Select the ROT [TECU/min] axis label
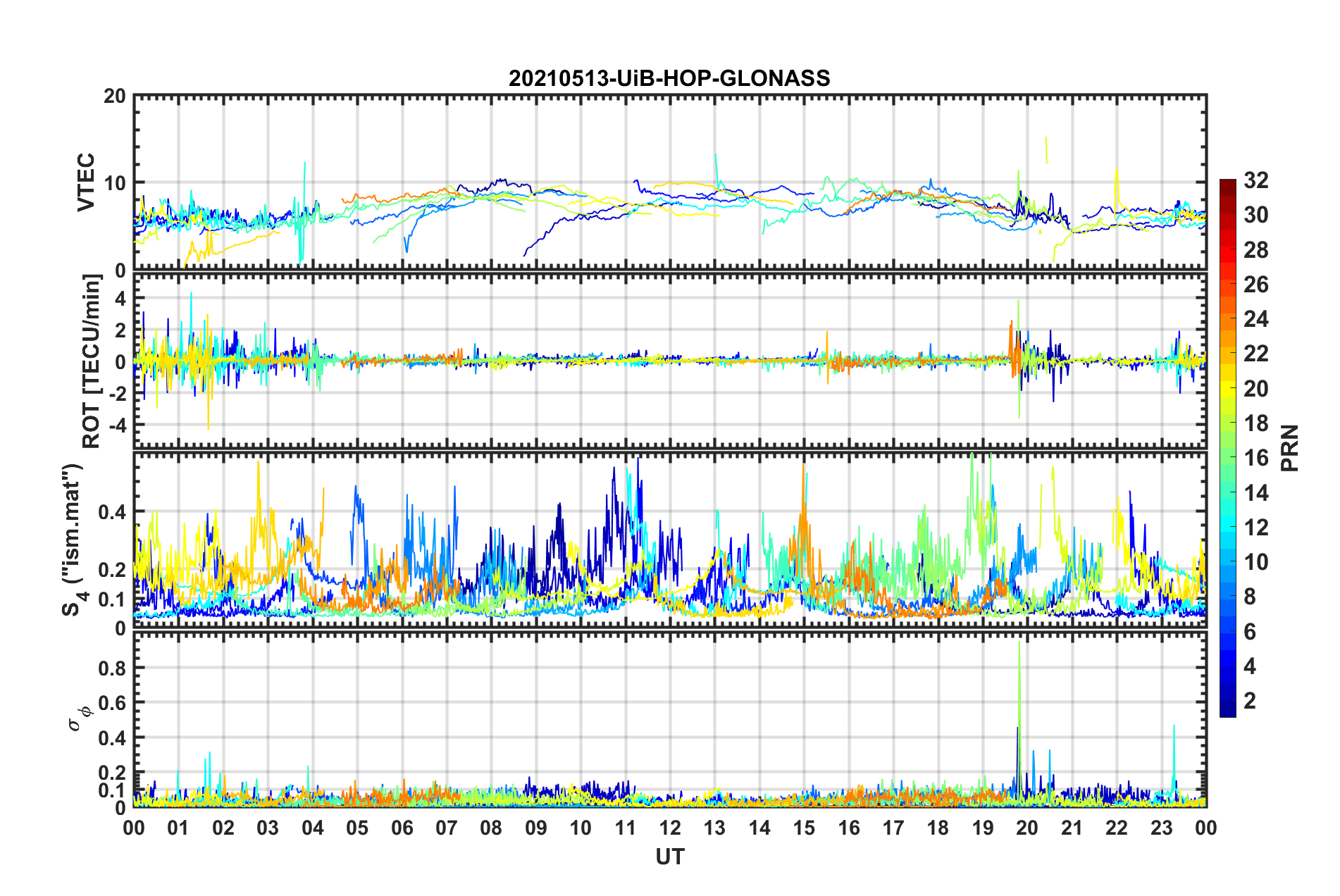 tap(92, 361)
